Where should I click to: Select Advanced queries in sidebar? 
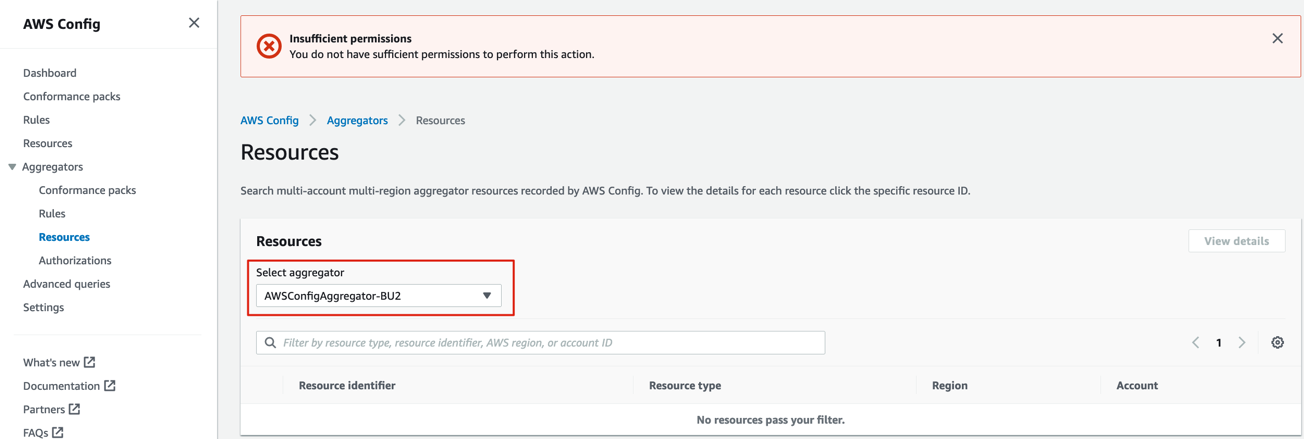pyautogui.click(x=67, y=284)
